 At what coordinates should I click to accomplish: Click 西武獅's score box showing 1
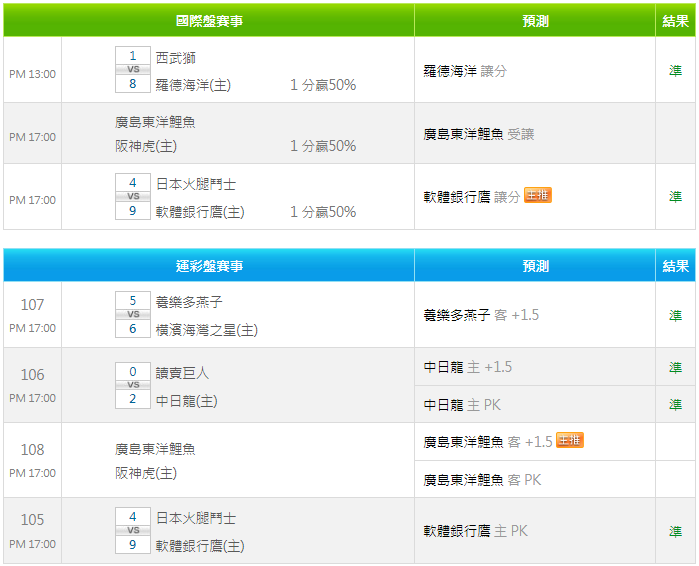coord(133,56)
